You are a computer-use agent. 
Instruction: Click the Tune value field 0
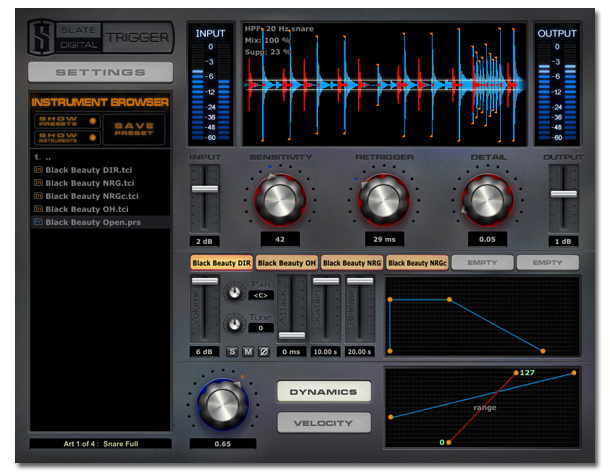[x=261, y=328]
